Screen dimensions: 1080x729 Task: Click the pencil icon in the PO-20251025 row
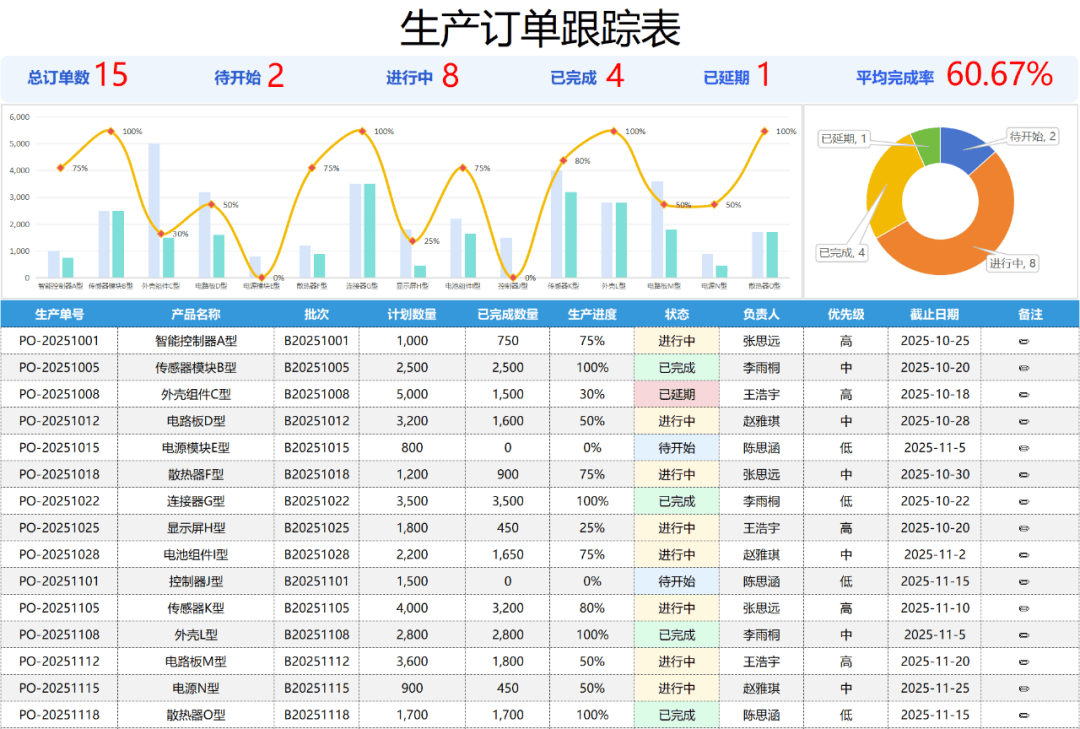click(1023, 528)
